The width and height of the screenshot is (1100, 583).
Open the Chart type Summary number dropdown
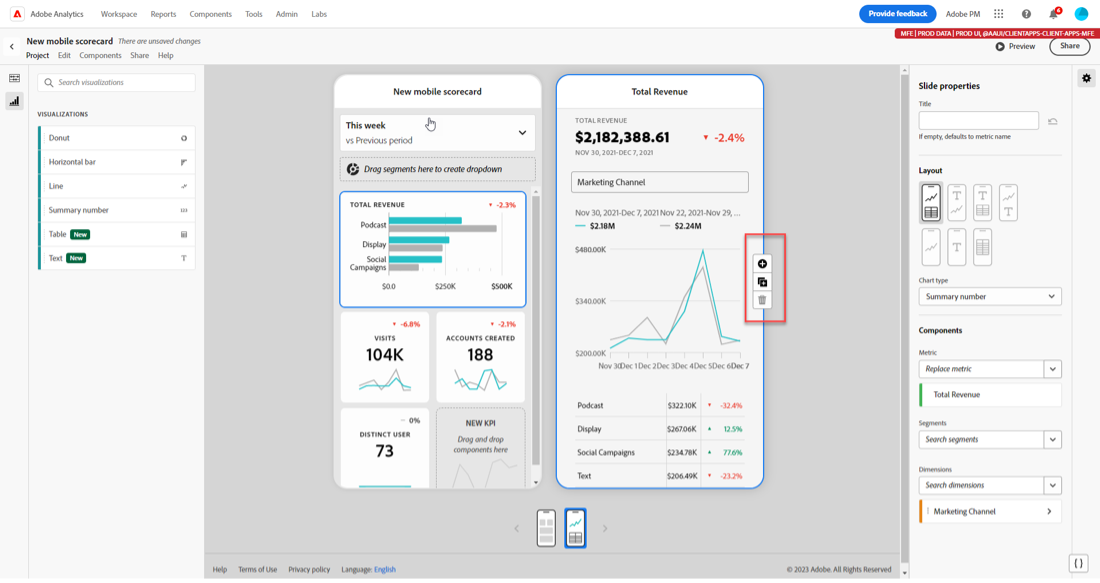coord(990,297)
